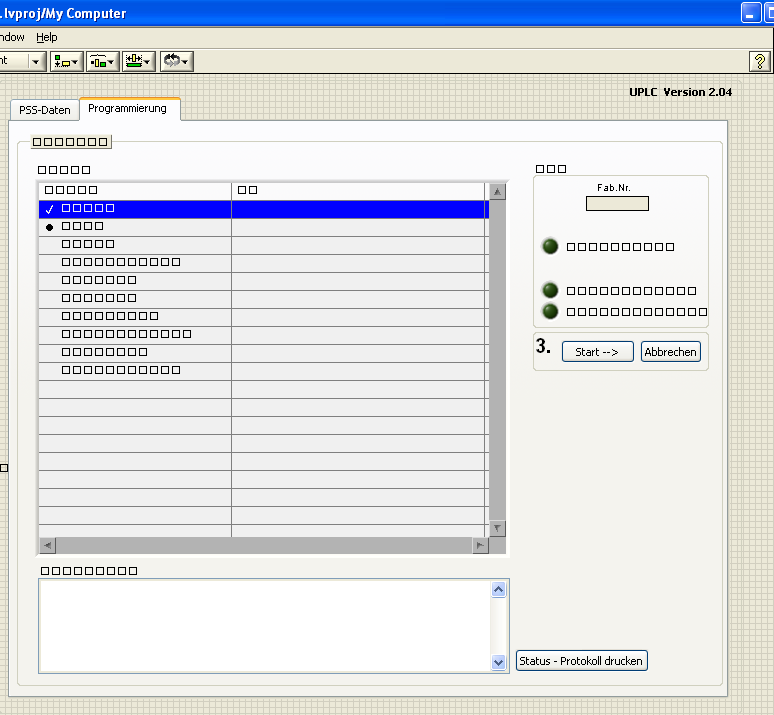This screenshot has height=715, width=774.
Task: Open the Align Objects toolbar menu
Action: [x=67, y=62]
